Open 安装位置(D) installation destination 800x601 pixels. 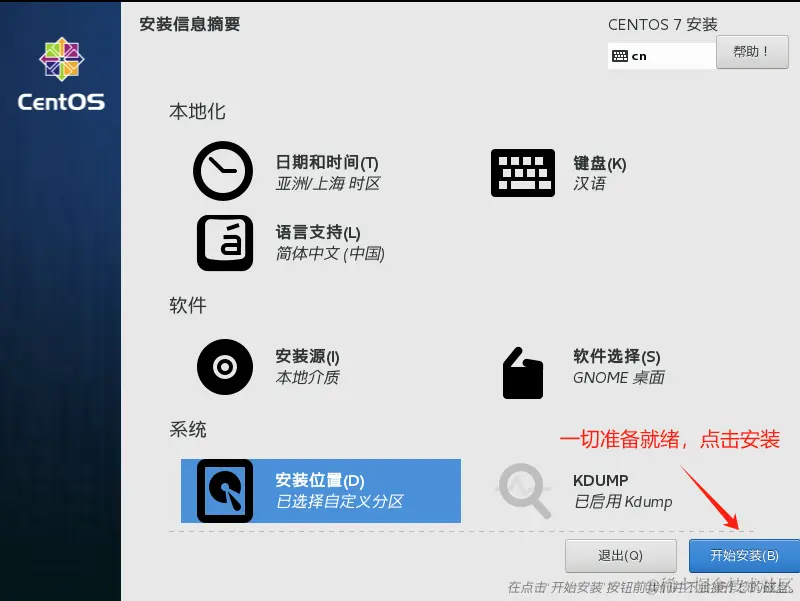(x=320, y=481)
